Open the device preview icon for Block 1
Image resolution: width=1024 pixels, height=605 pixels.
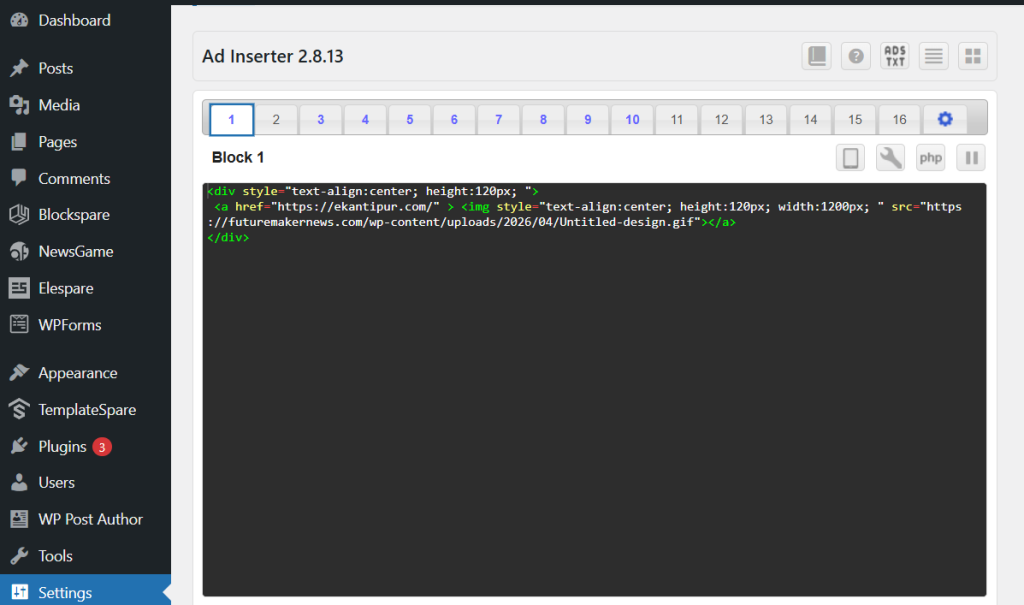coord(851,158)
